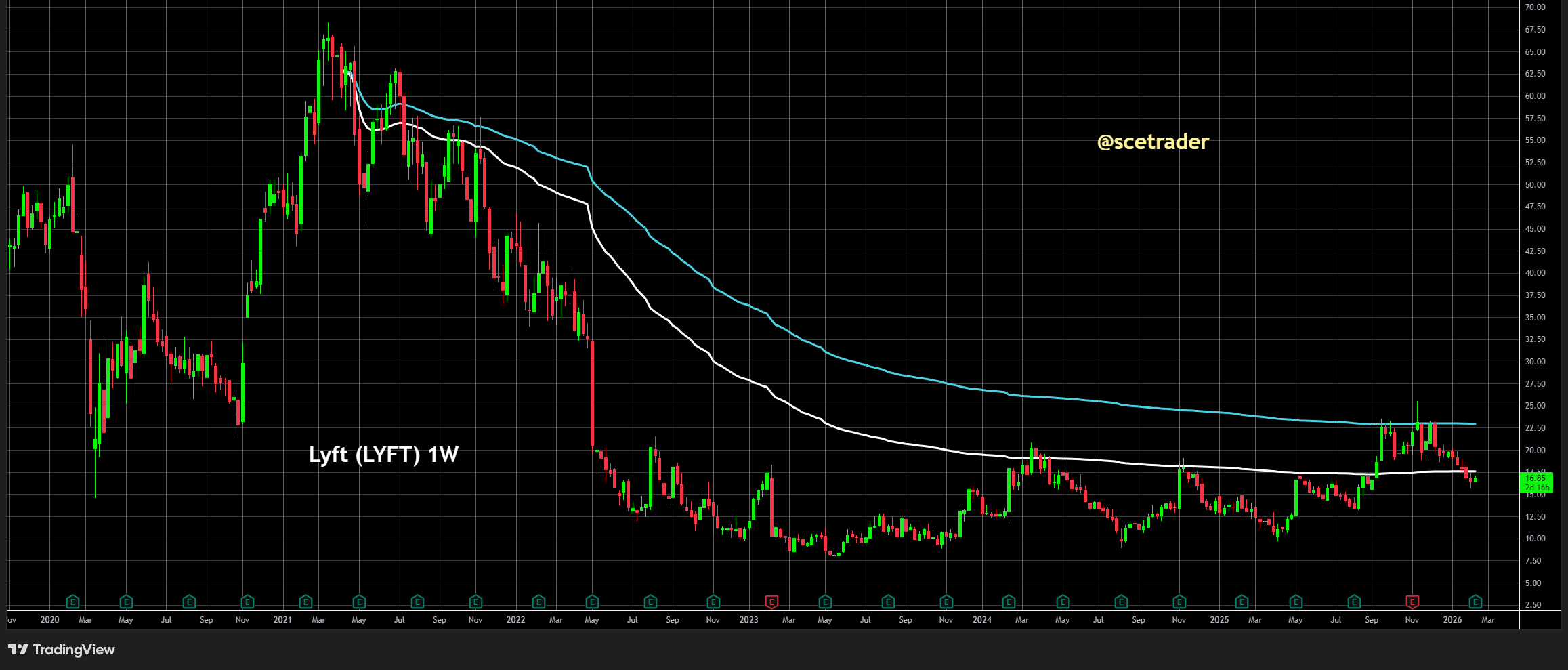Click the 2021 label on time axis
1568x670 pixels.
pyautogui.click(x=282, y=620)
